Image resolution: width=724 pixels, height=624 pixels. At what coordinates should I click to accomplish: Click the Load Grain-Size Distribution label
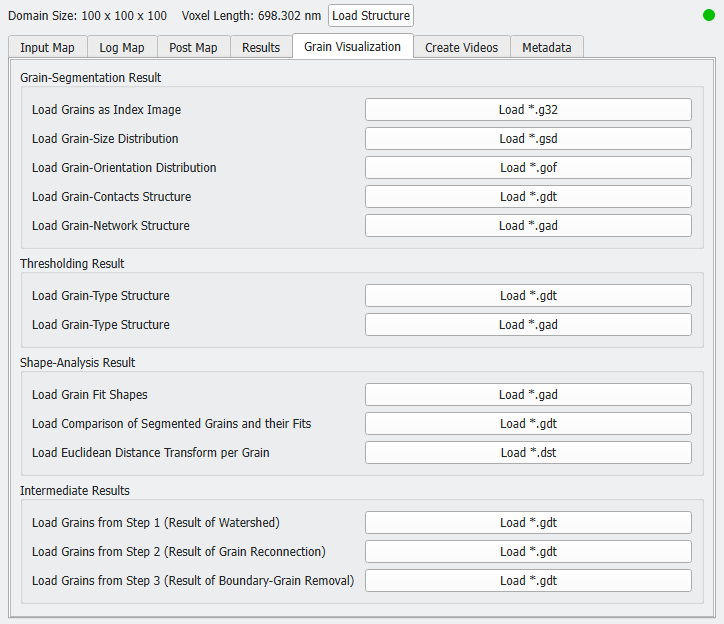tap(105, 139)
